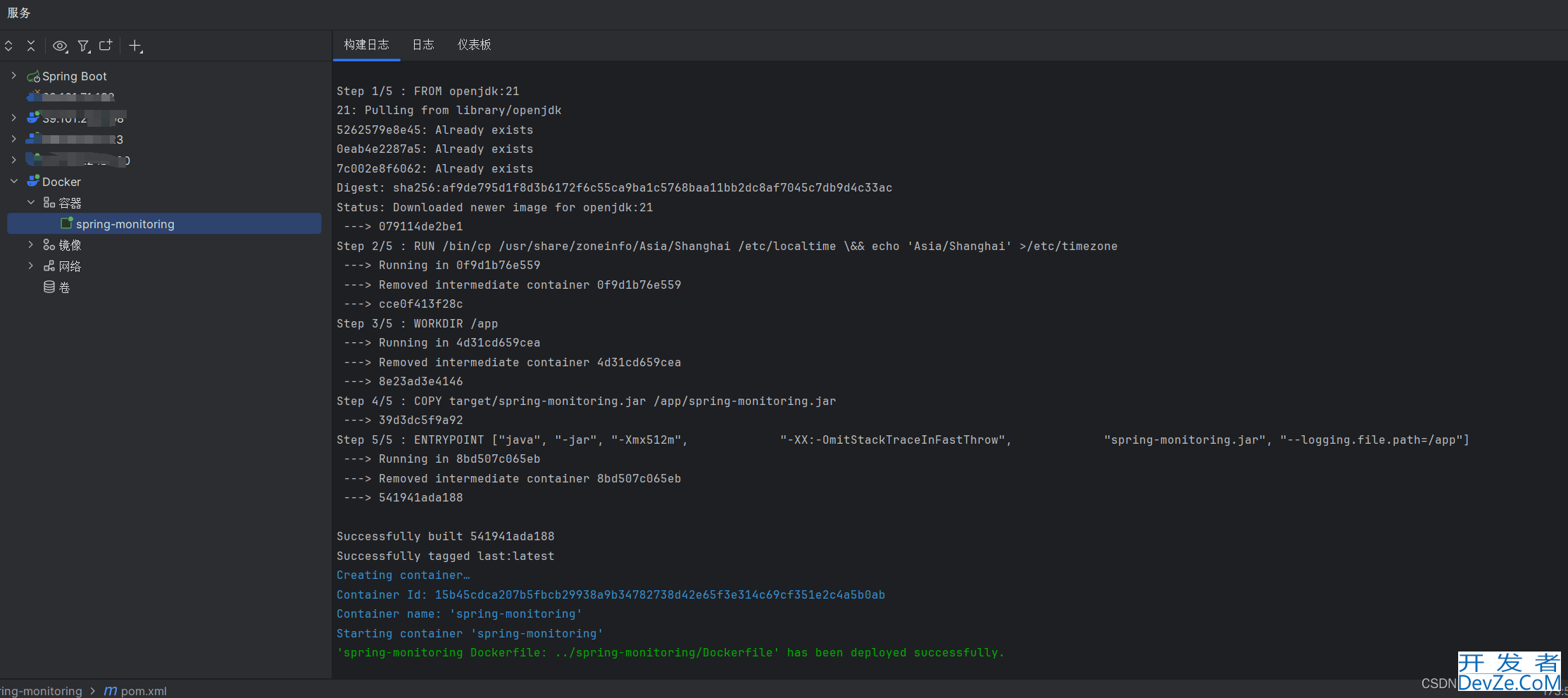Click the Expand All toolbar icon
Viewport: 1568px width, 698px height.
click(8, 46)
